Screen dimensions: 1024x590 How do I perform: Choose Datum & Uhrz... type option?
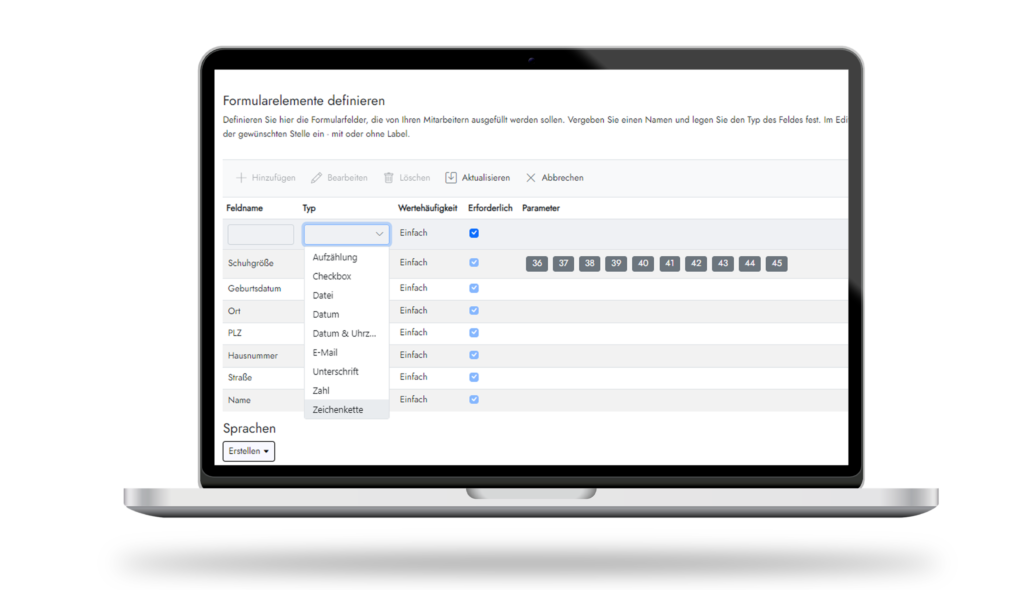[347, 333]
